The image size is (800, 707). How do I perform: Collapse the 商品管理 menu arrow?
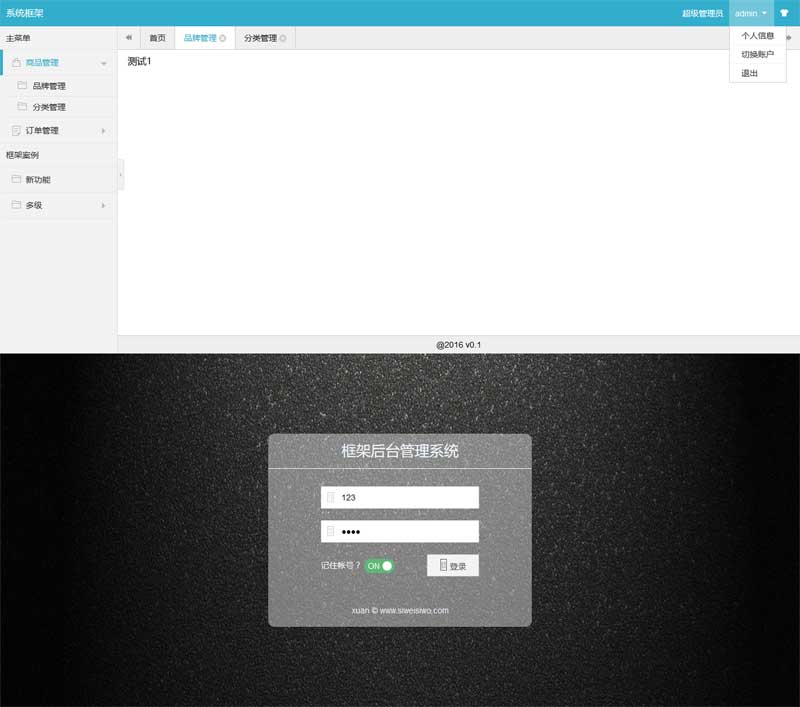click(x=103, y=63)
